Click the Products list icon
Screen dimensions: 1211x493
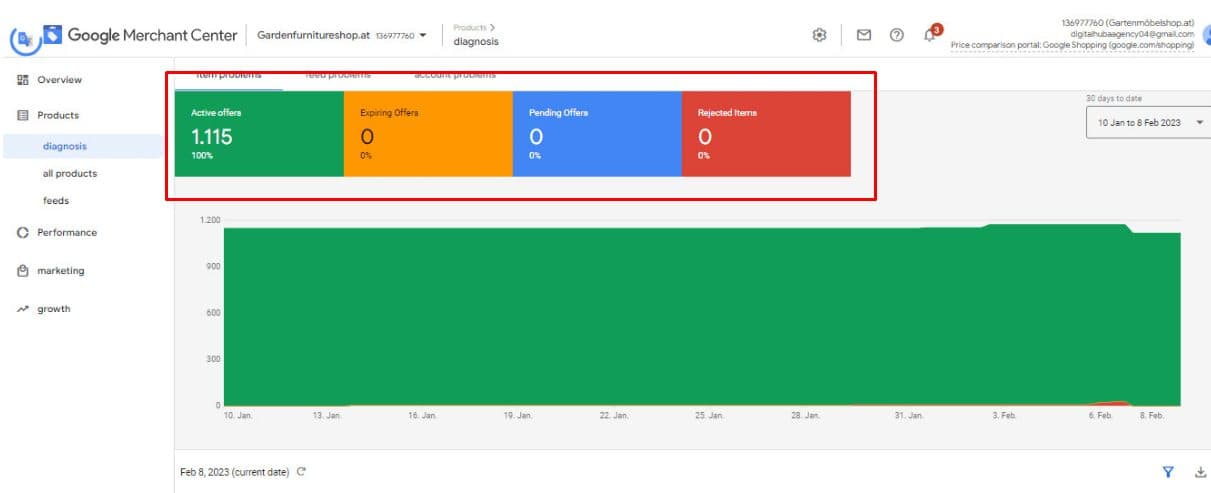click(22, 115)
